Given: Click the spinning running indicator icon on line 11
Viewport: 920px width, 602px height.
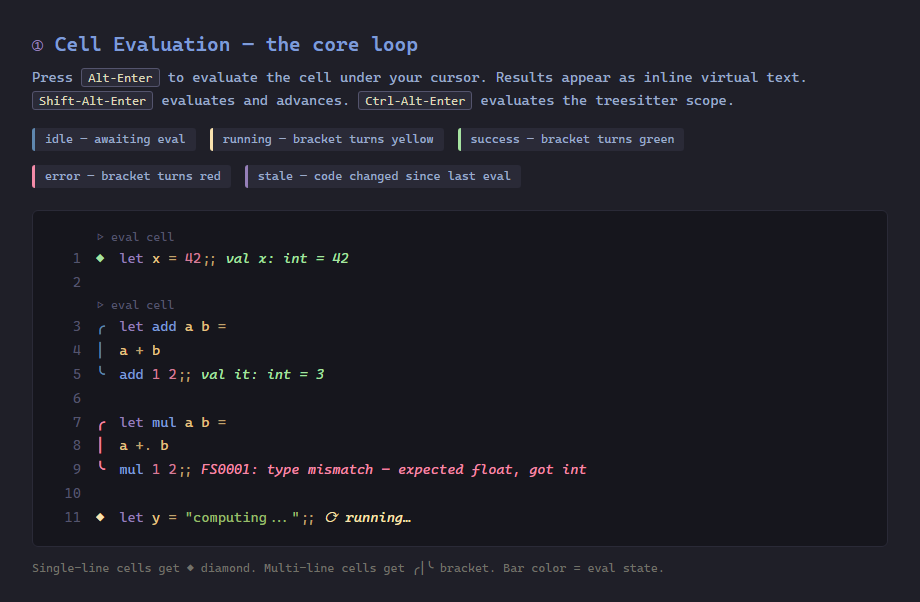Looking at the screenshot, I should [332, 517].
